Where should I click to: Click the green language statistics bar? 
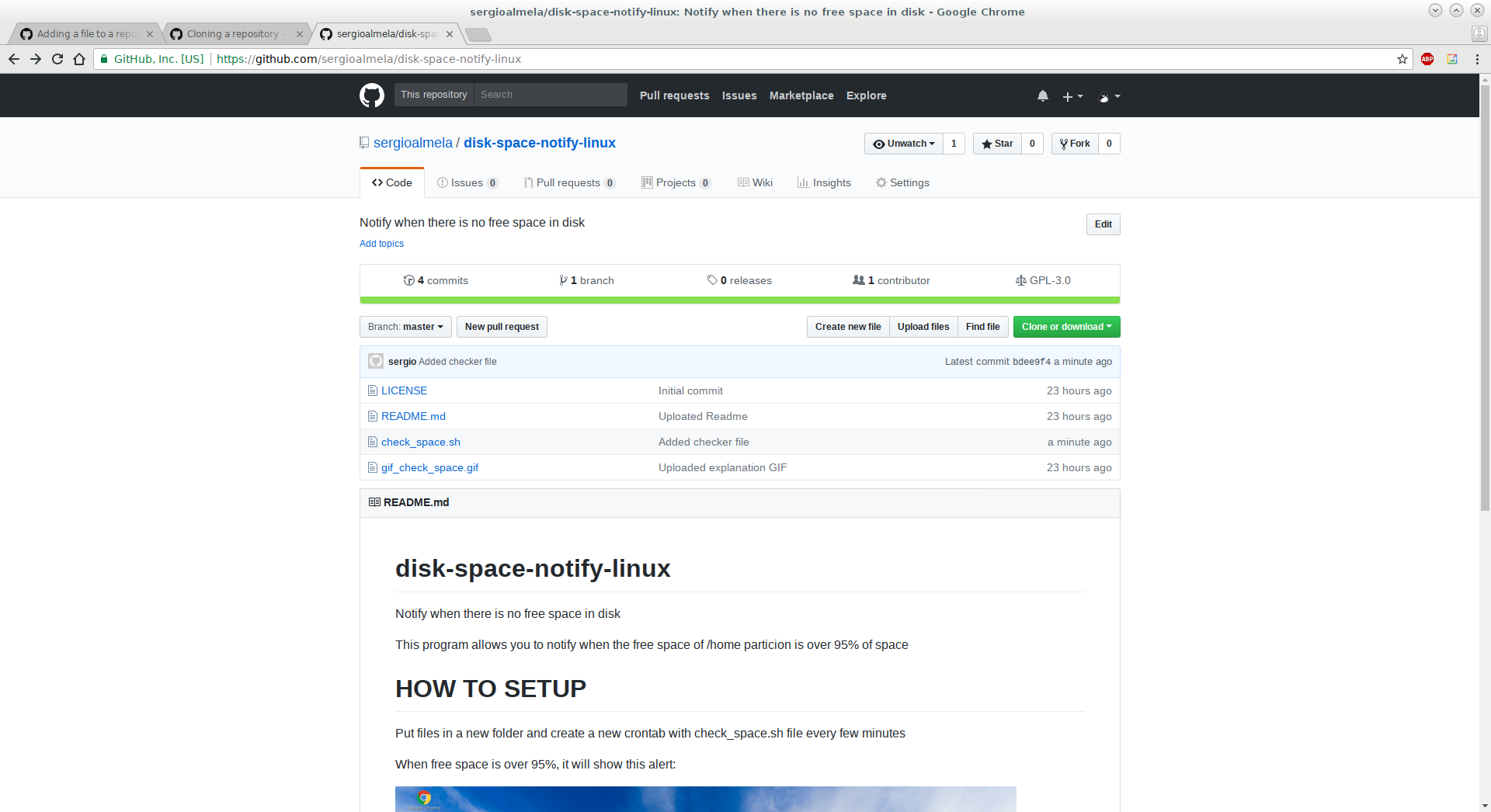point(739,299)
